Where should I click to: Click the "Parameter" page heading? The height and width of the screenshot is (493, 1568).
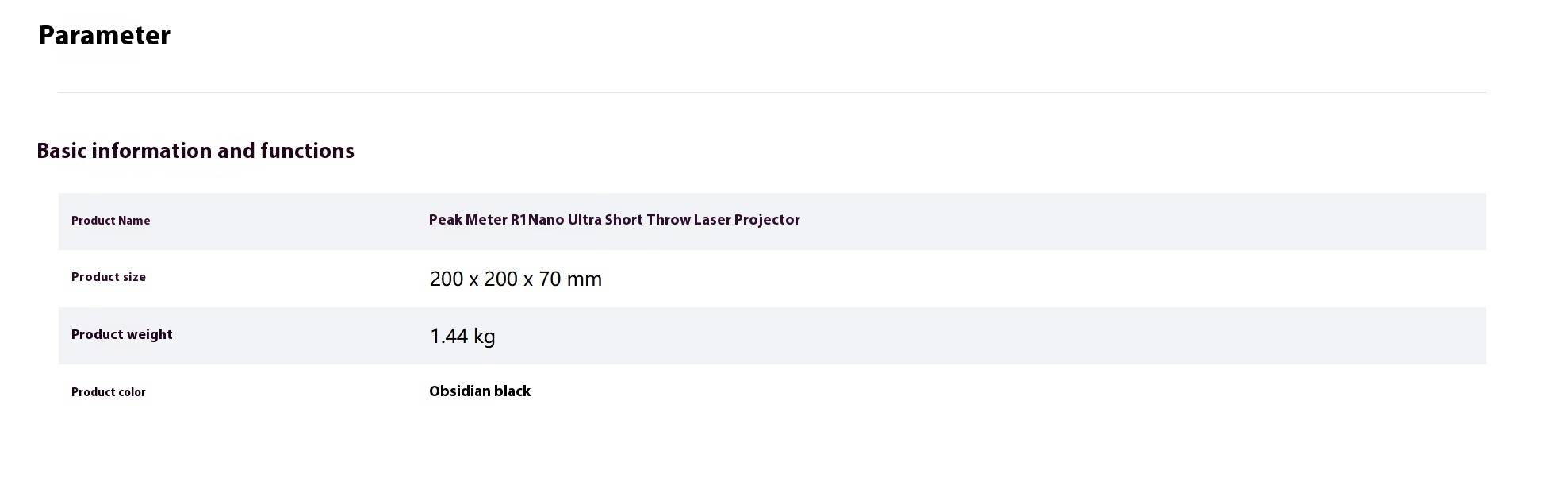(104, 36)
